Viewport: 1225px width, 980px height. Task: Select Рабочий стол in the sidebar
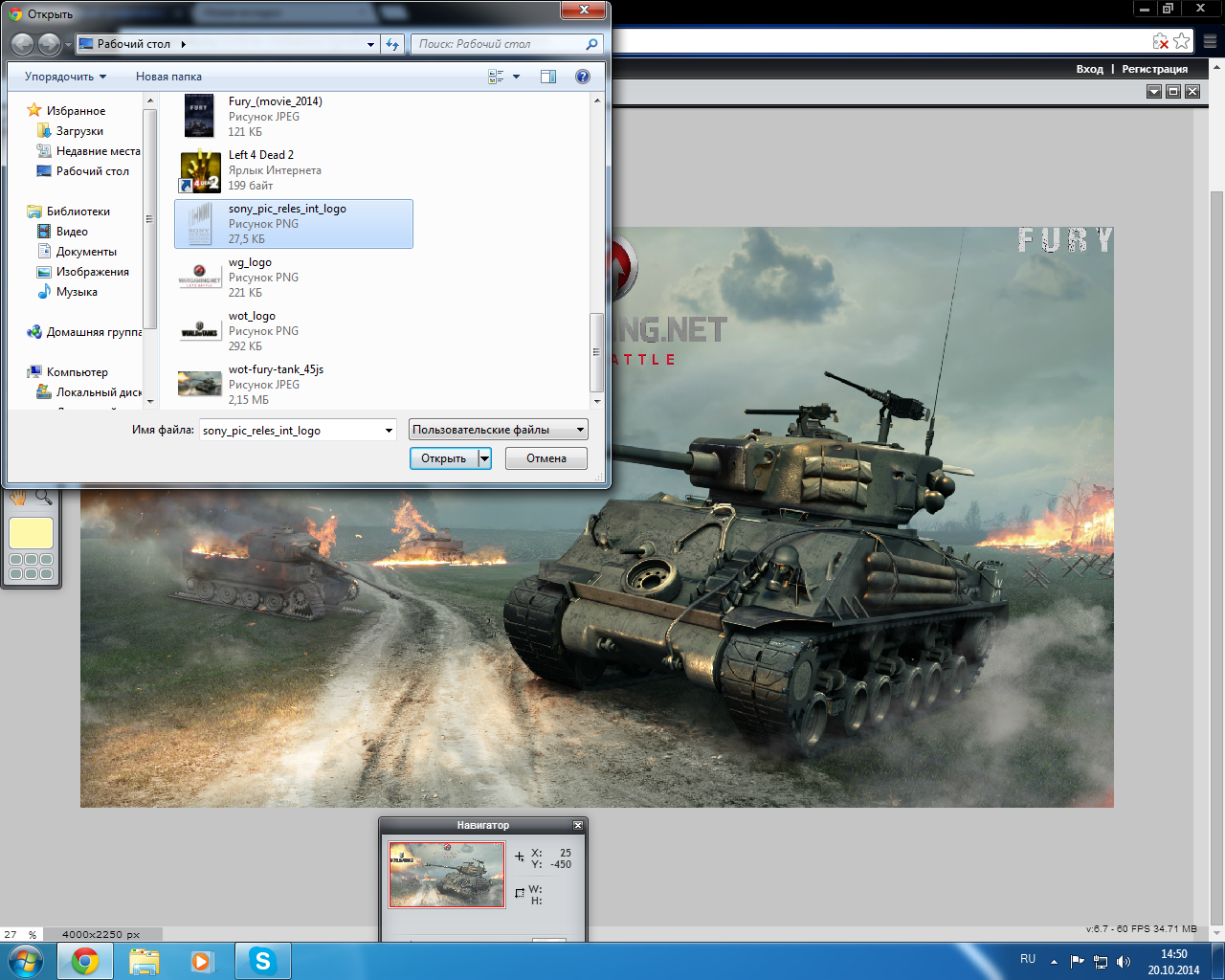[92, 171]
